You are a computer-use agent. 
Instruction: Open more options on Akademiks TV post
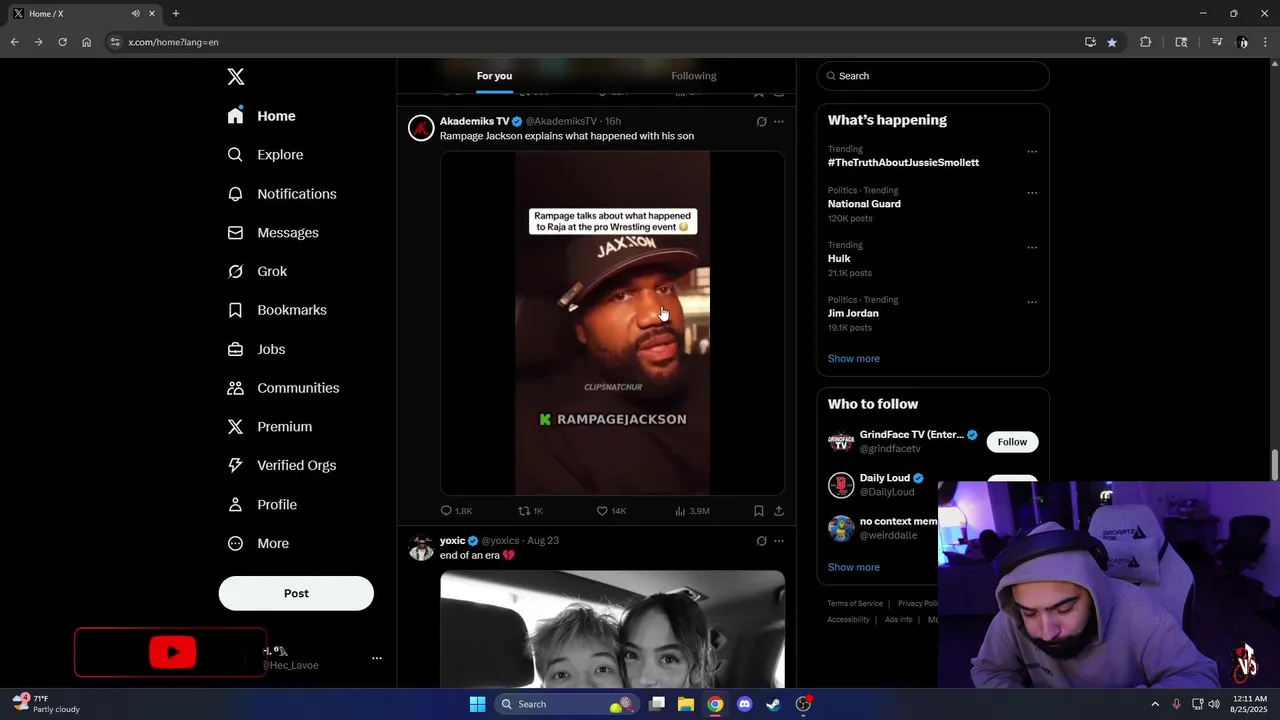click(x=779, y=122)
